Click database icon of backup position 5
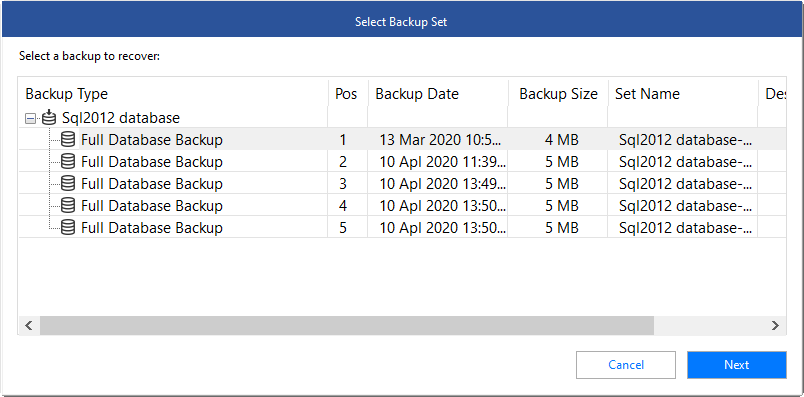Image resolution: width=804 pixels, height=397 pixels. (68, 228)
